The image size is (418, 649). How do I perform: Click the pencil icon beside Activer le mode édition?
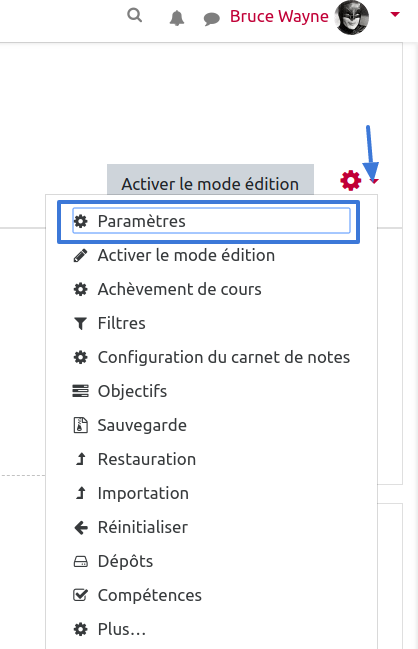point(80,255)
